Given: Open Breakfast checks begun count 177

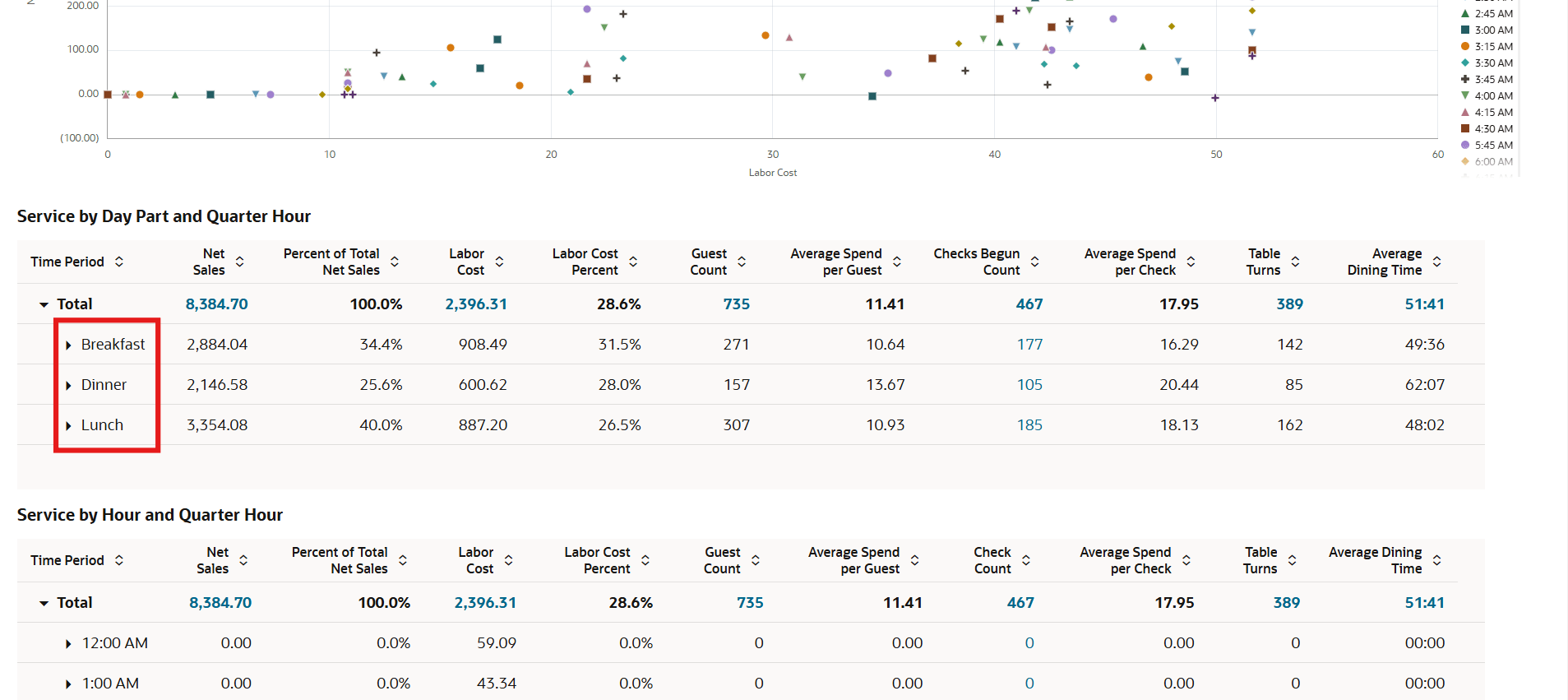Looking at the screenshot, I should pos(1029,345).
